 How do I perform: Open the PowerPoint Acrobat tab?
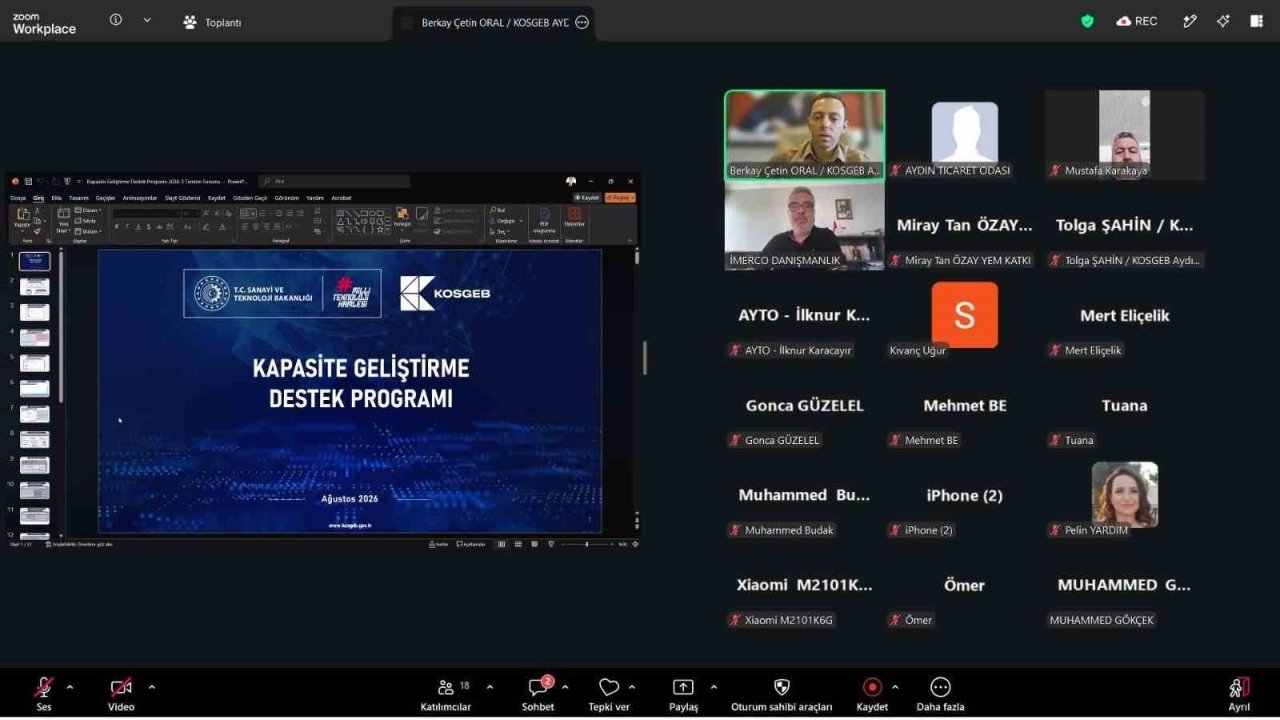coord(341,198)
